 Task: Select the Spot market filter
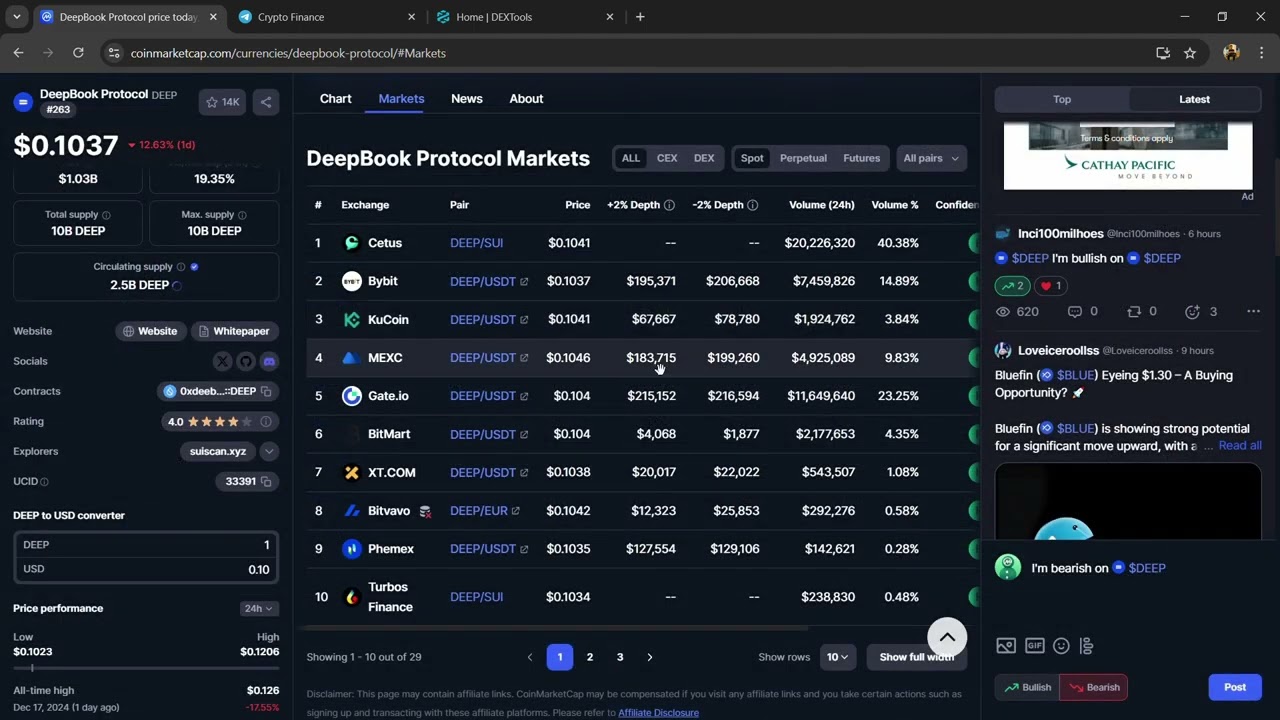tap(752, 158)
